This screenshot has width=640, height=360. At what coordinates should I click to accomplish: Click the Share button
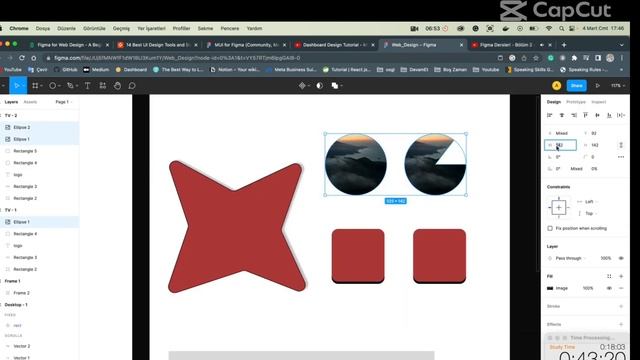tap(576, 86)
